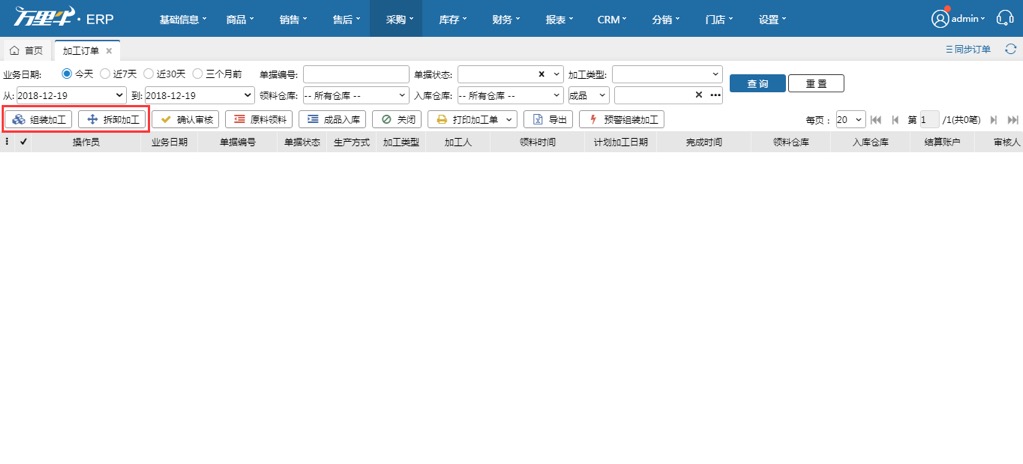Click the 组装加工 button

38,119
